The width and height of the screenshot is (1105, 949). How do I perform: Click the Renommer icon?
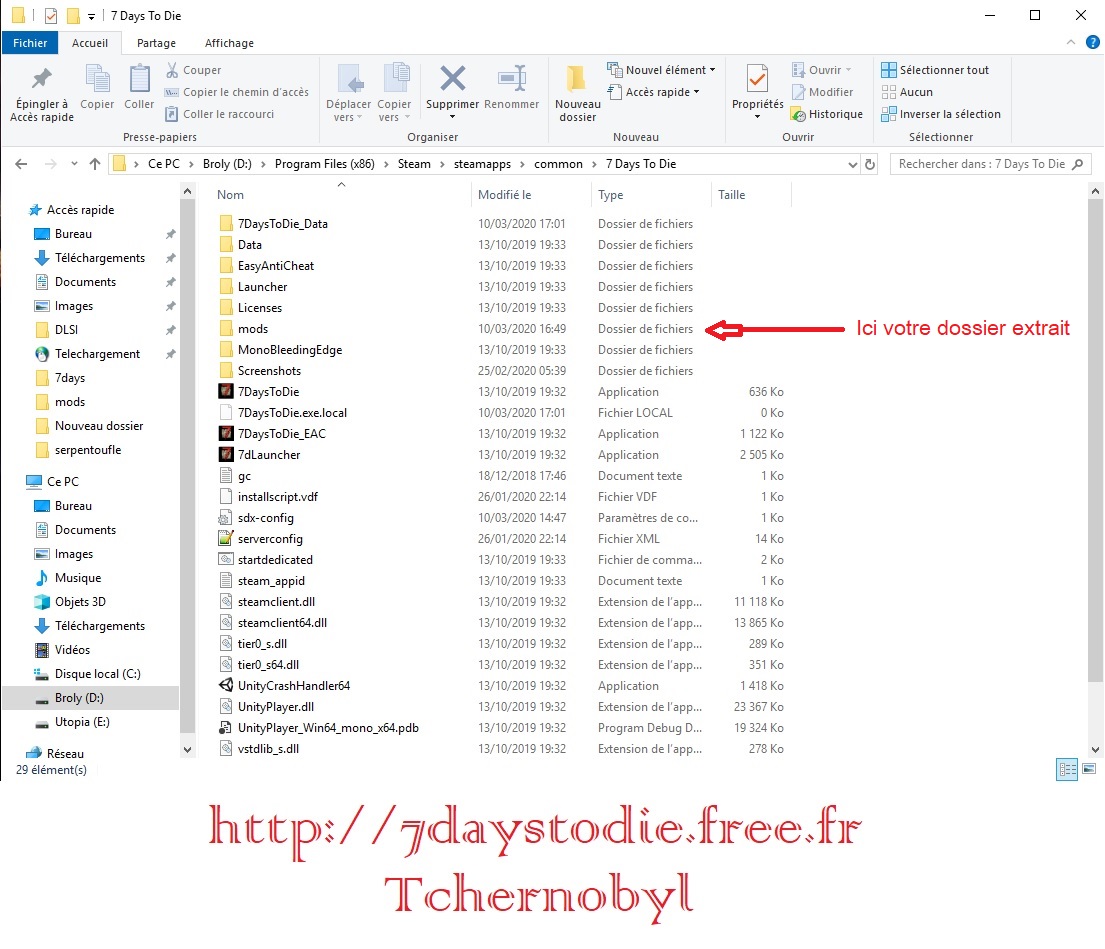pyautogui.click(x=512, y=78)
